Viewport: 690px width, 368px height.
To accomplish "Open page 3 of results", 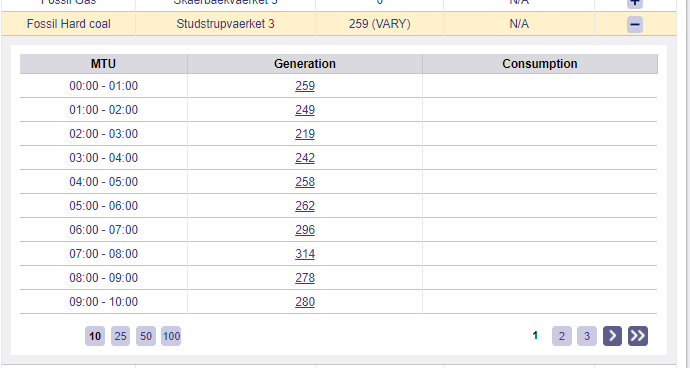I will click(587, 336).
